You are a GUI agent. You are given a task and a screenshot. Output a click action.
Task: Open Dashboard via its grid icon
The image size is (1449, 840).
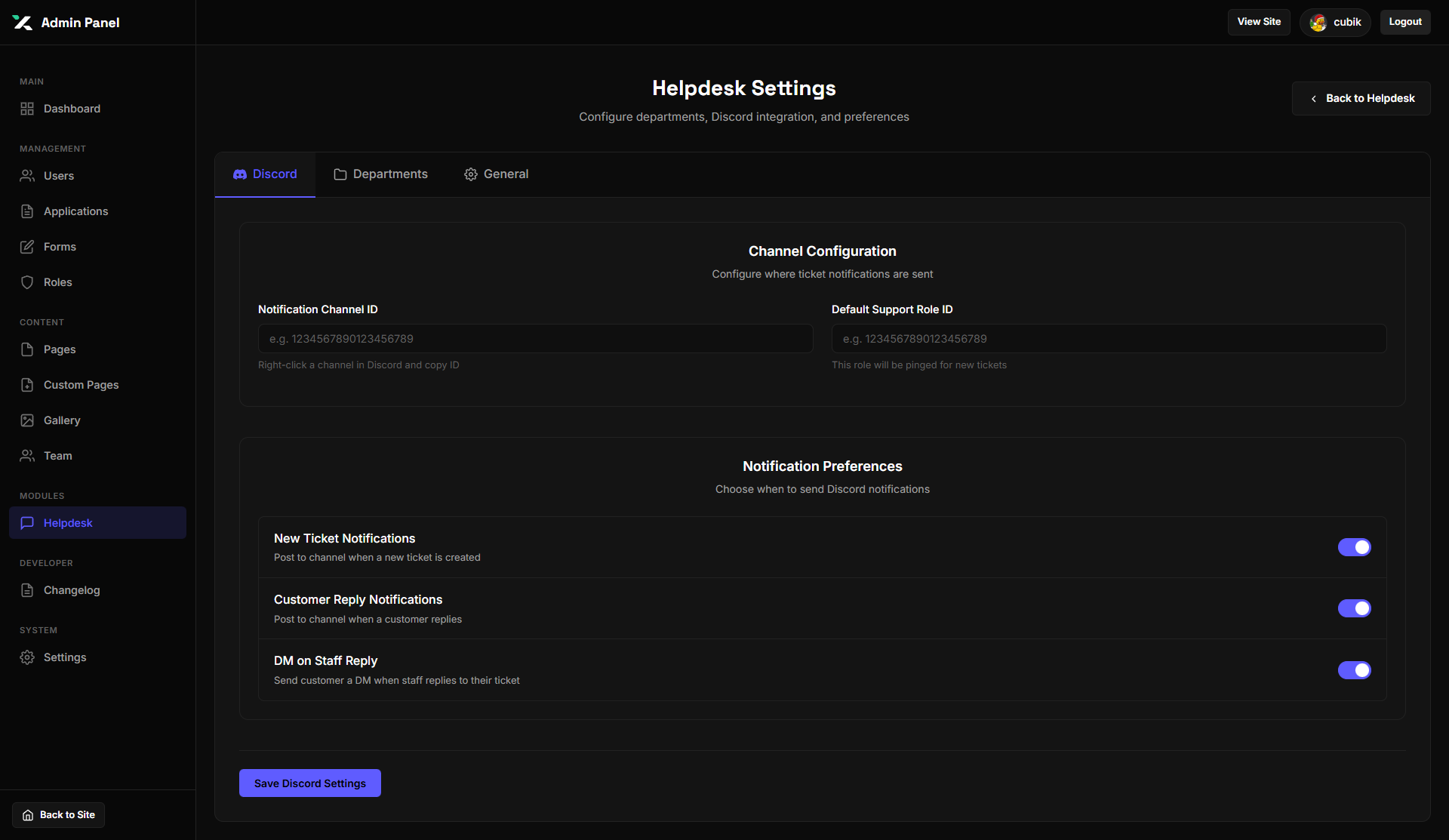pos(27,109)
